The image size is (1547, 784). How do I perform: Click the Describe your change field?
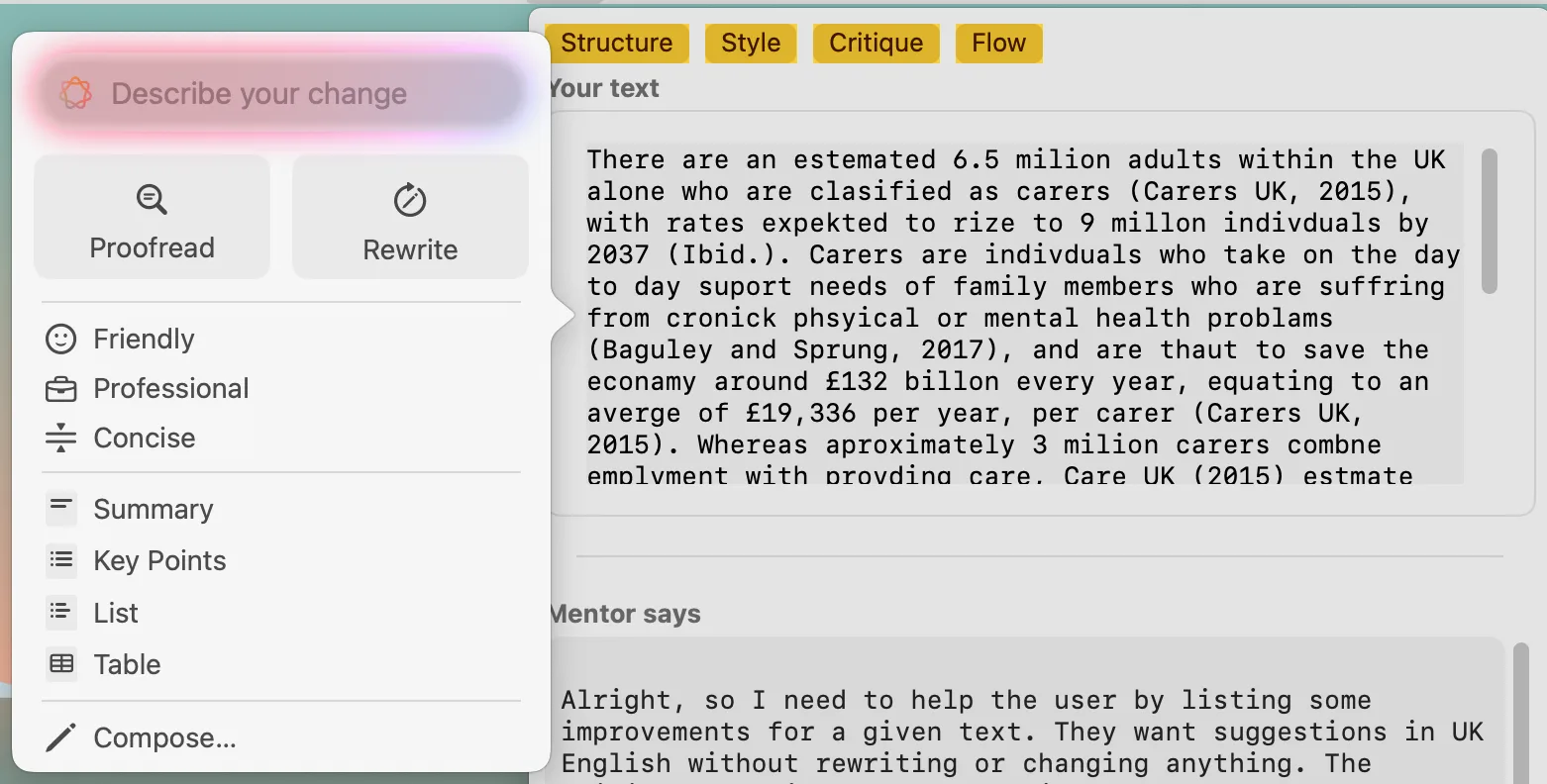pos(259,92)
